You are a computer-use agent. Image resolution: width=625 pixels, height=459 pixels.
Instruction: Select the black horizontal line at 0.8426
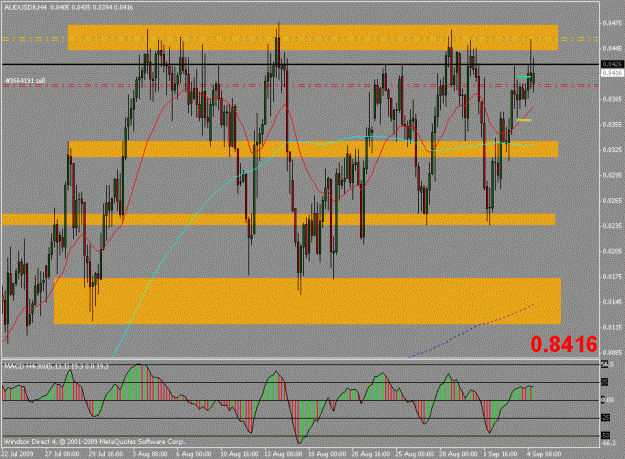coord(301,64)
